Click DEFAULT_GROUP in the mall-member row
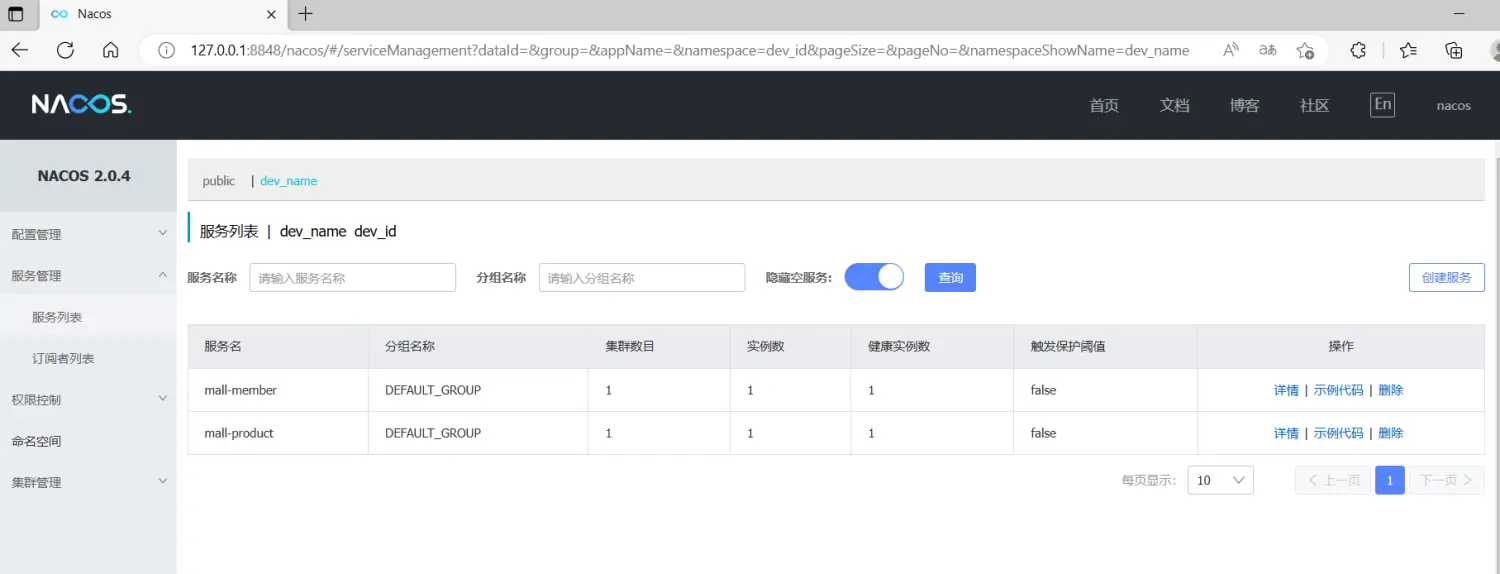Screen dimensions: 1500x574 coord(433,390)
